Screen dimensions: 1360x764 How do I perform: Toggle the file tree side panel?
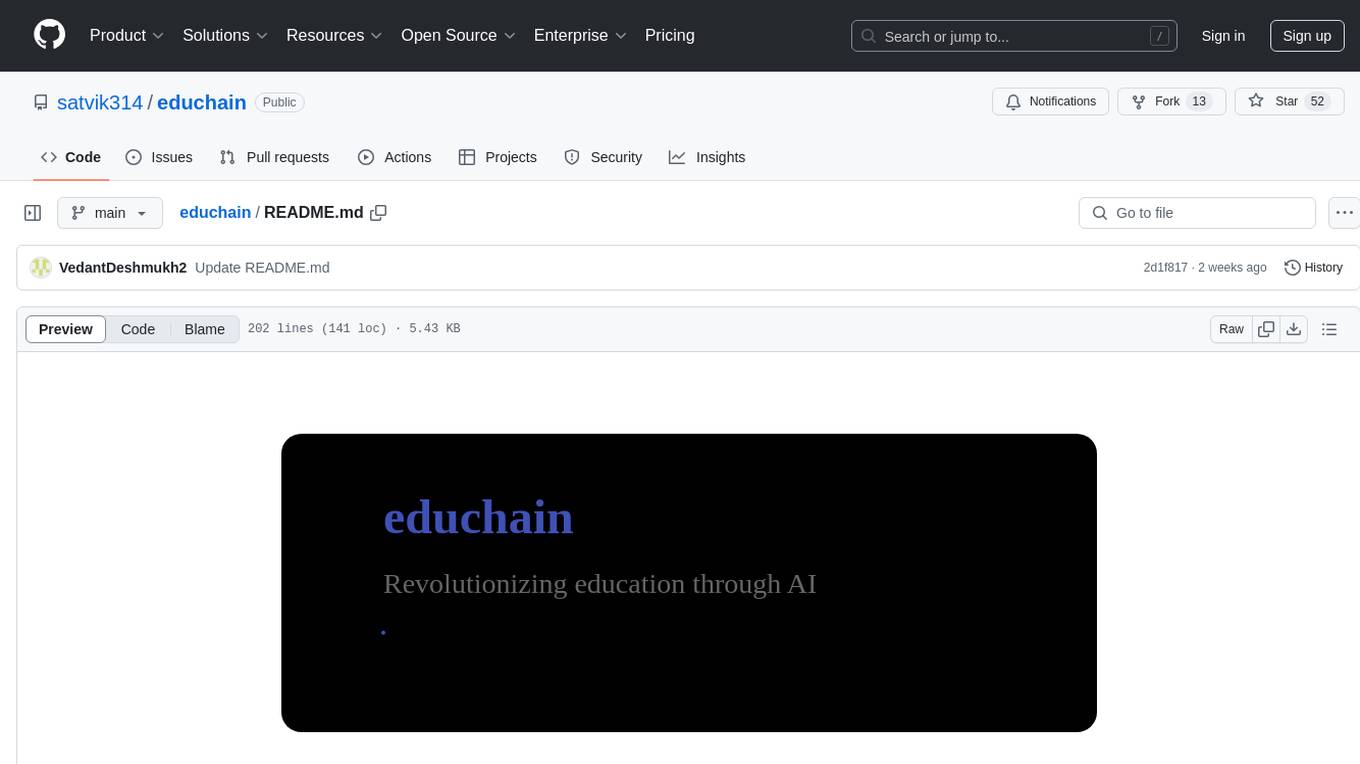click(x=33, y=213)
